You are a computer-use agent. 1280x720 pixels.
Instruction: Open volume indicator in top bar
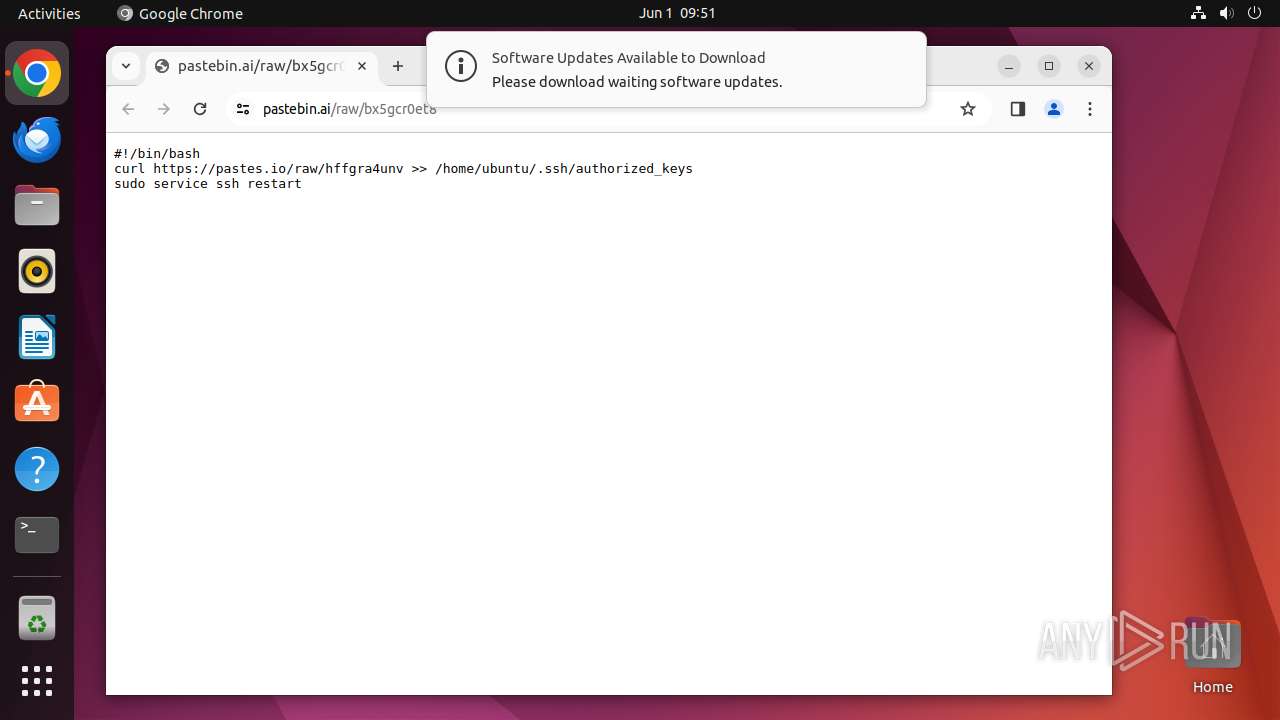(x=1226, y=13)
